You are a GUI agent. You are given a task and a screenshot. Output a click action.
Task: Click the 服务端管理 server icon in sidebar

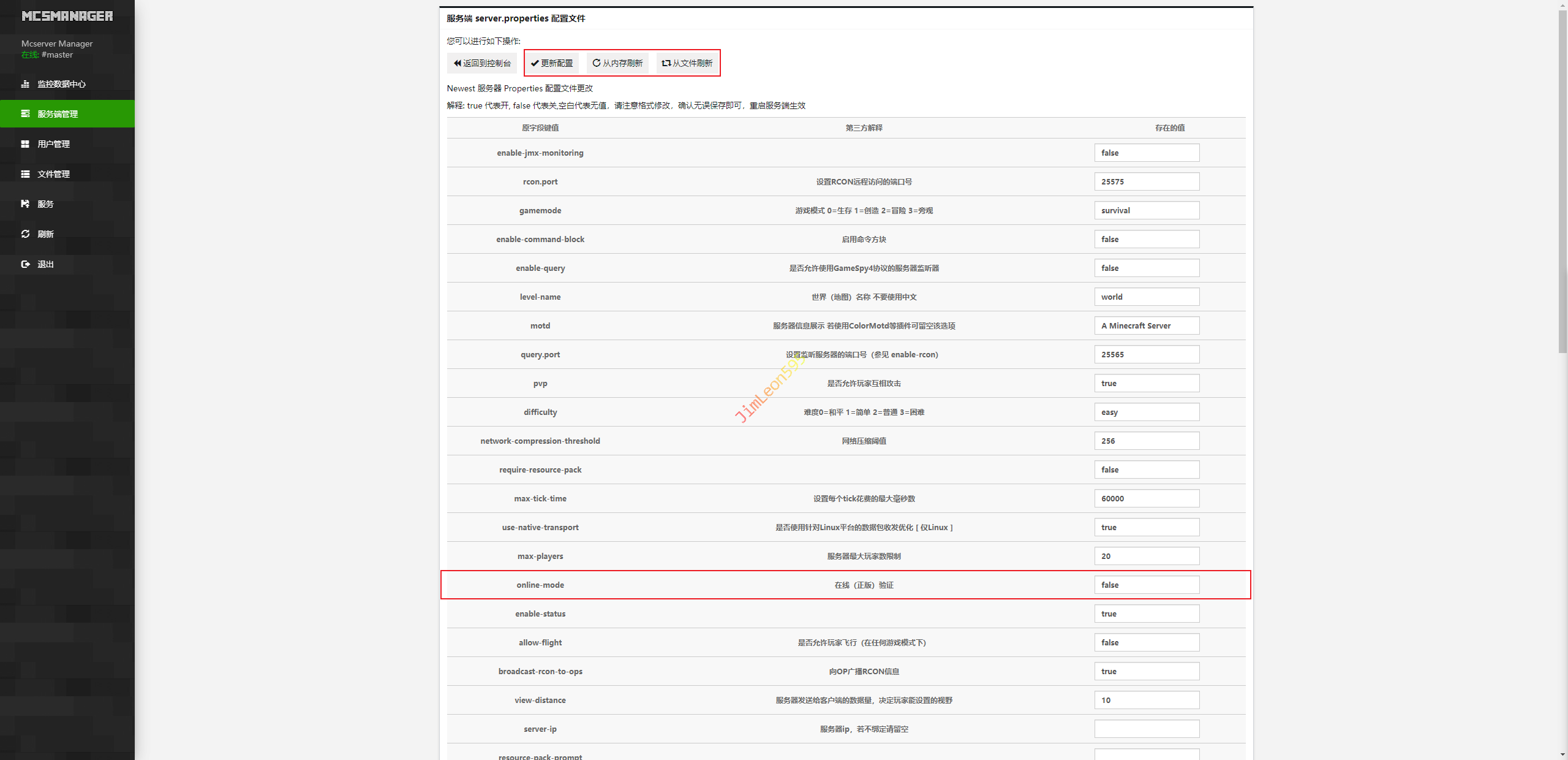(x=25, y=114)
